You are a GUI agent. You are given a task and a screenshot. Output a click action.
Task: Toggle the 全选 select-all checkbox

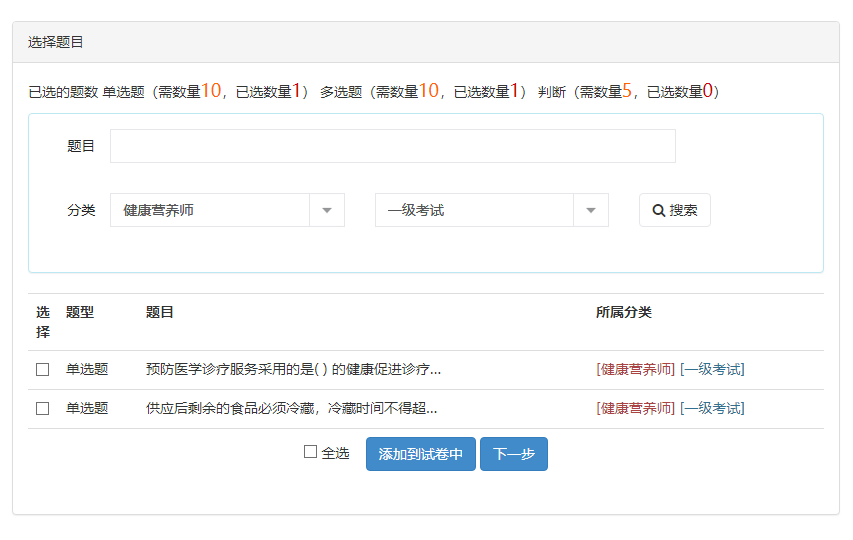point(310,452)
